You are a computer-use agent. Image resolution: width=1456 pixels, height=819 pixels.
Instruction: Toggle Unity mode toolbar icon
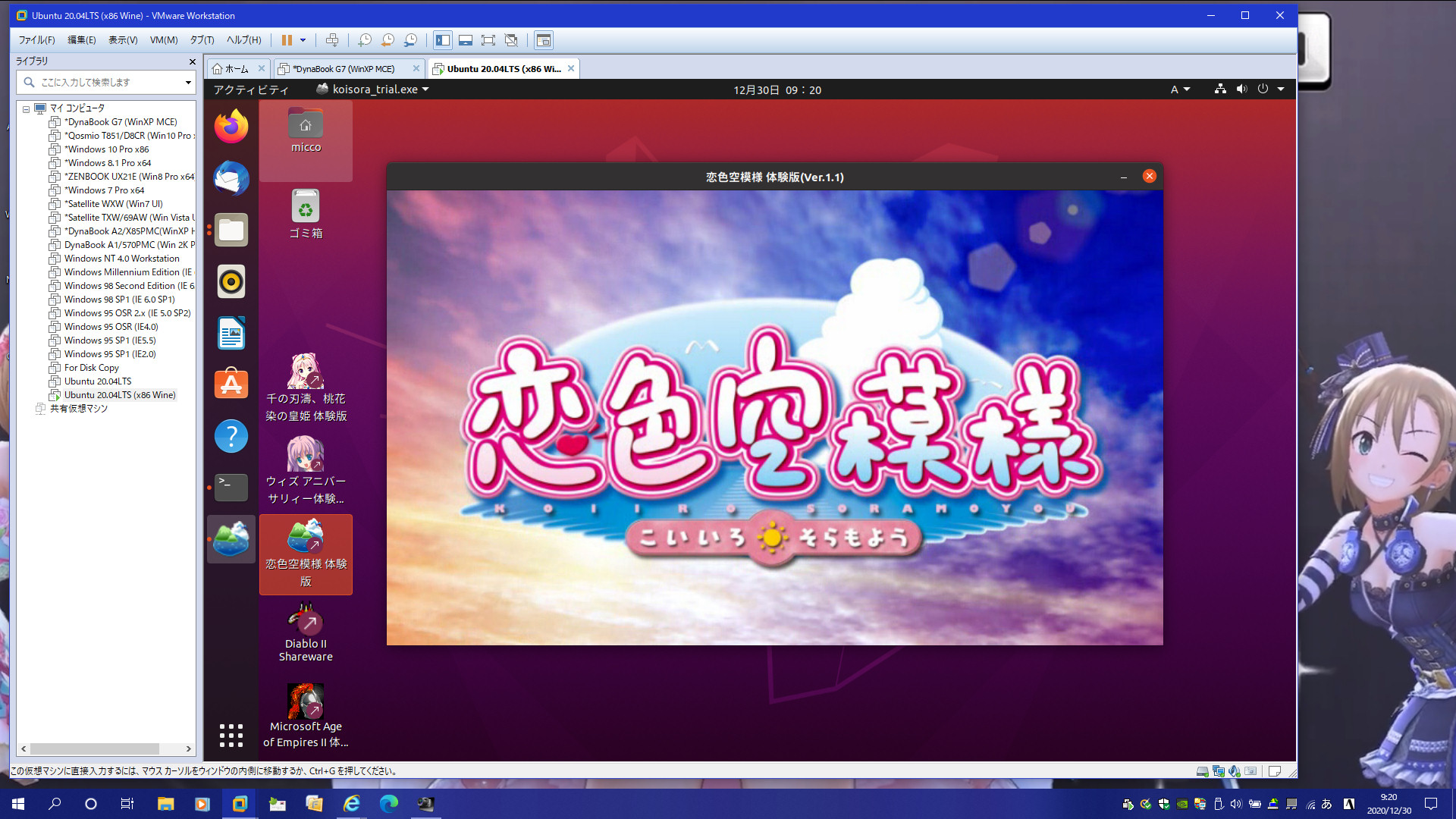click(511, 40)
